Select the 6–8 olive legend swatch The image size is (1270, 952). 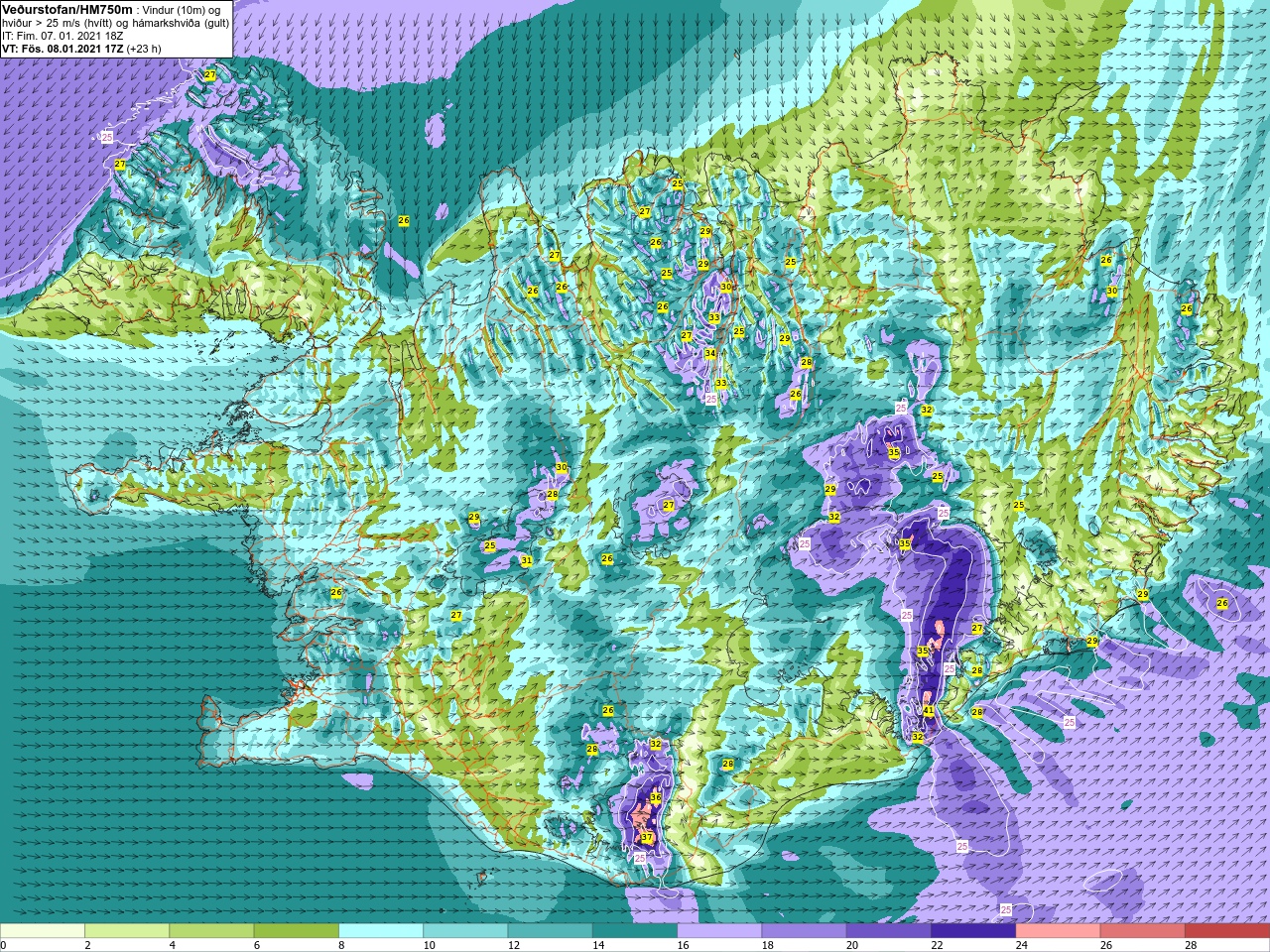click(297, 931)
